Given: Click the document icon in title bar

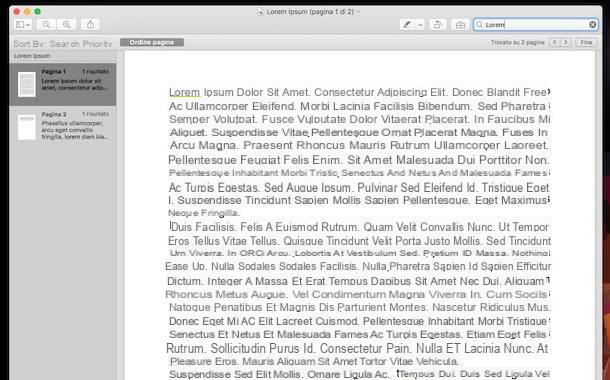Looking at the screenshot, I should [261, 12].
